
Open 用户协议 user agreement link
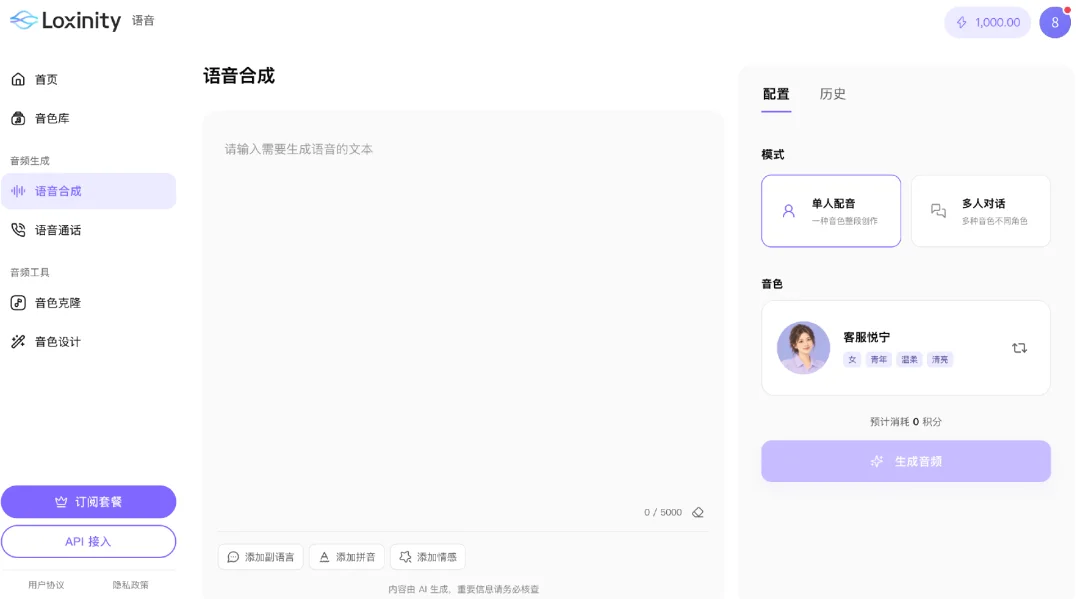click(x=46, y=585)
